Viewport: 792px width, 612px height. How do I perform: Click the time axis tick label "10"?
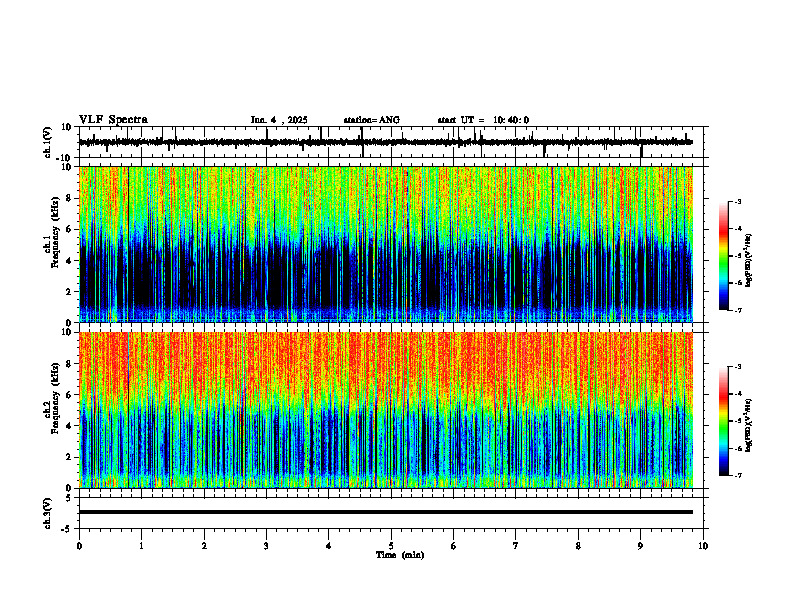[x=703, y=546]
